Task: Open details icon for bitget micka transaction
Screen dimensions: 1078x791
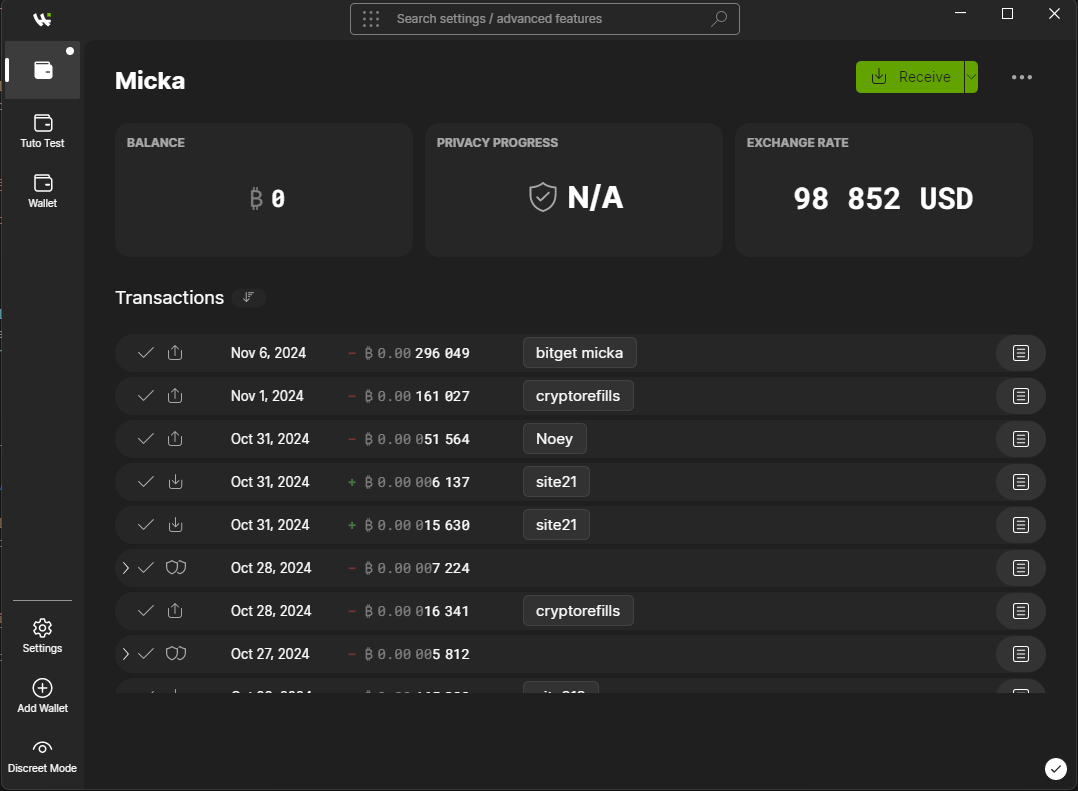Action: 1020,353
